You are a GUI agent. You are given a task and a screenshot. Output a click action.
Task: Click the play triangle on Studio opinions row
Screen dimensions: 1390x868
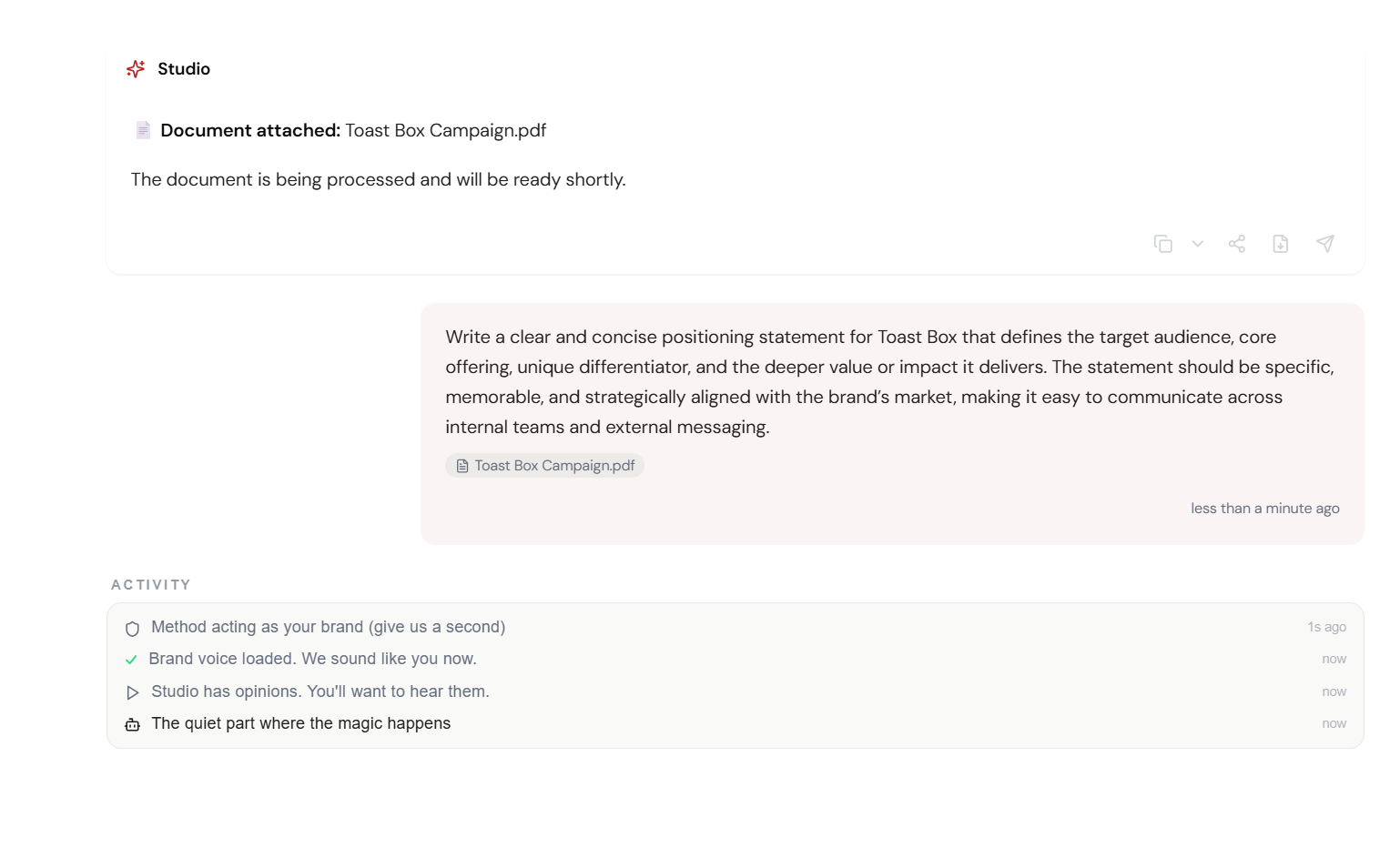point(132,691)
